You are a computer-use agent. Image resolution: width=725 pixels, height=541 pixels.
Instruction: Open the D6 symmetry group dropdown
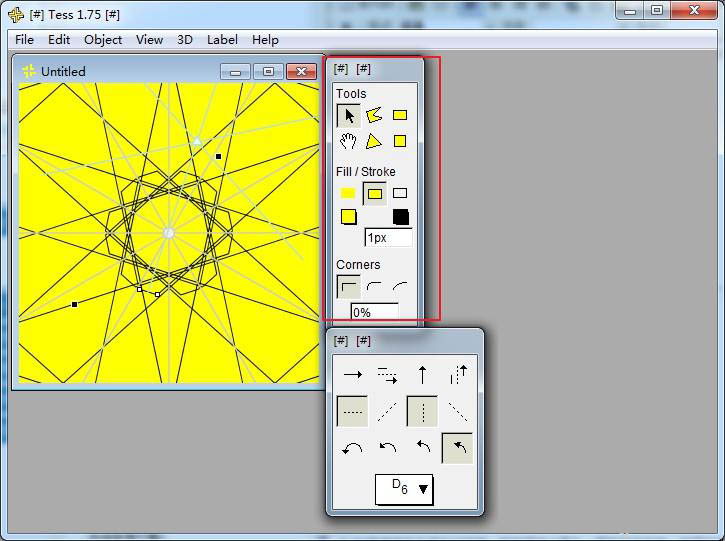[x=404, y=489]
